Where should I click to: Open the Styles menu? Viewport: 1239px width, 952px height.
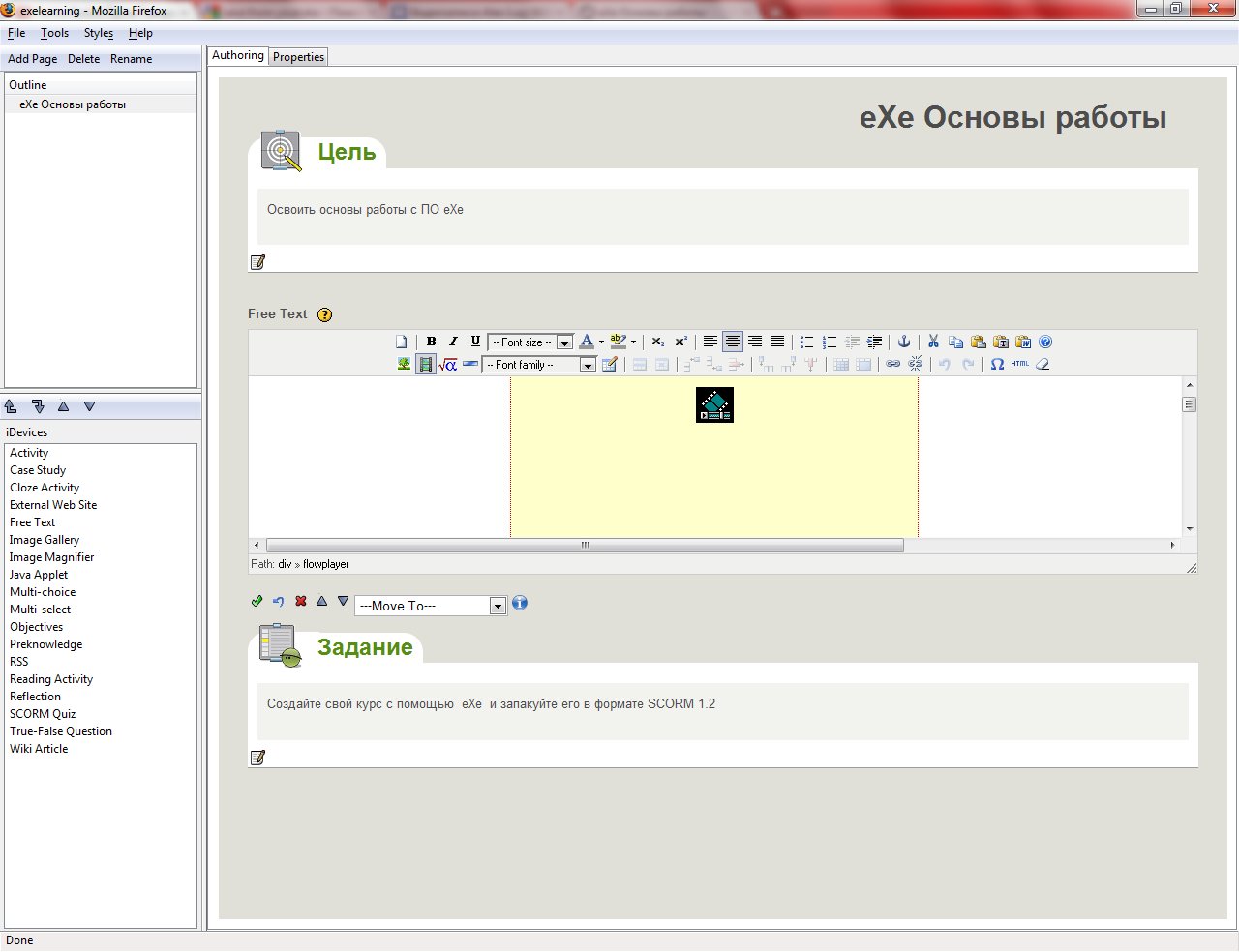pos(99,33)
